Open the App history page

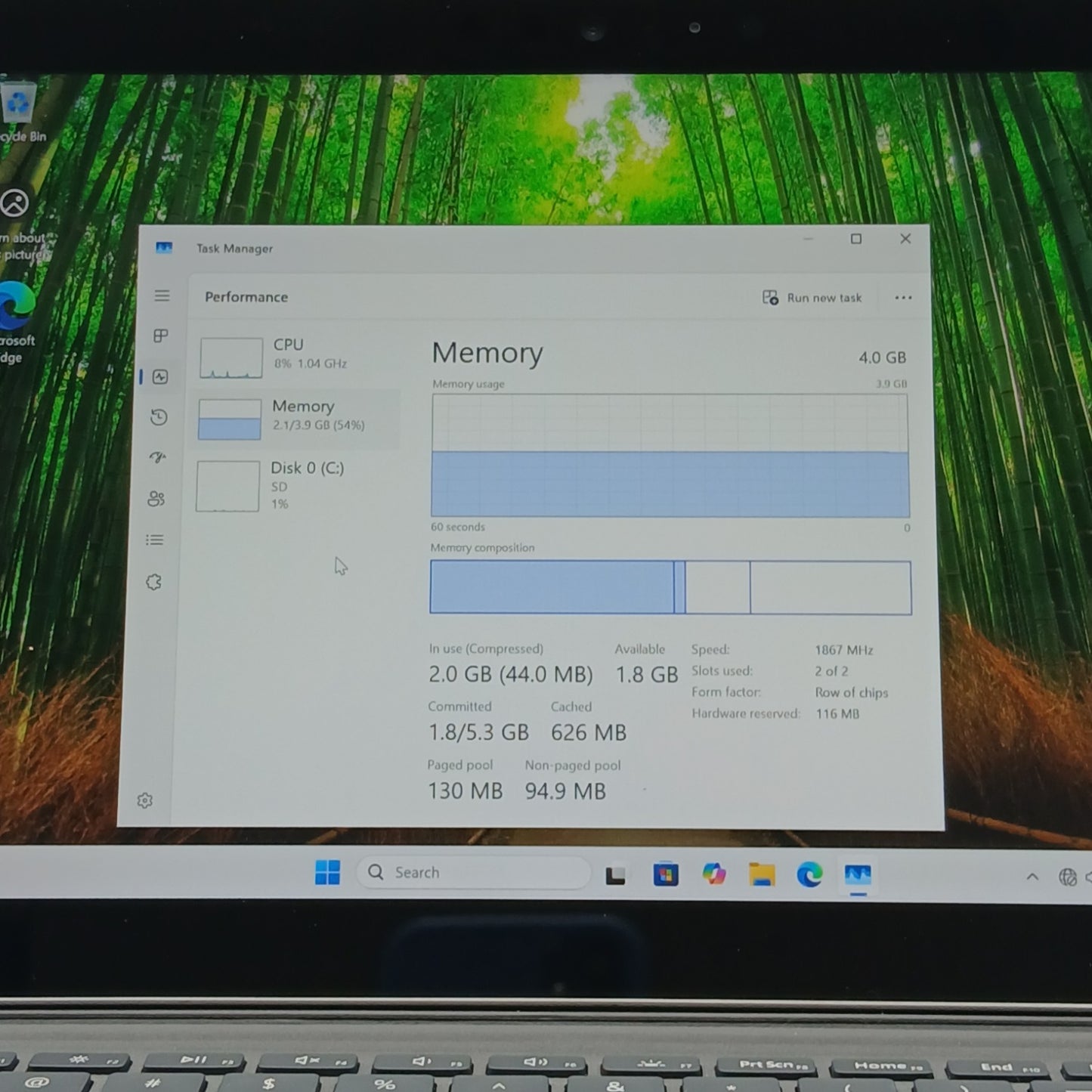[159, 417]
